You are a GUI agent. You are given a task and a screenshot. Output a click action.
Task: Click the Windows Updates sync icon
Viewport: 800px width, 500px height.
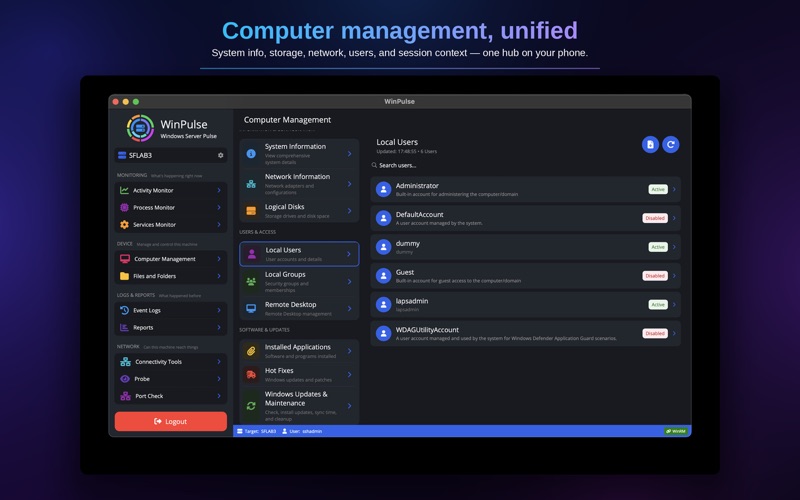point(251,406)
